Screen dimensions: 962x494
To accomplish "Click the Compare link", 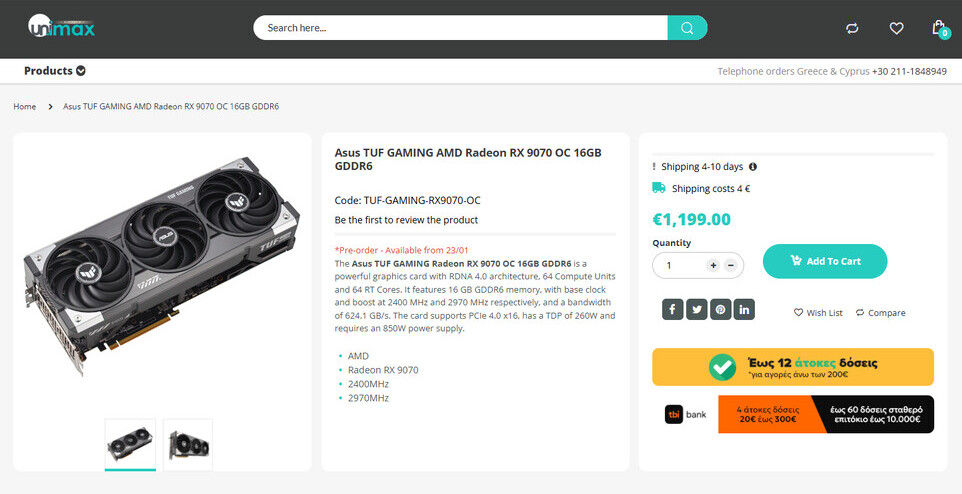I will 880,313.
